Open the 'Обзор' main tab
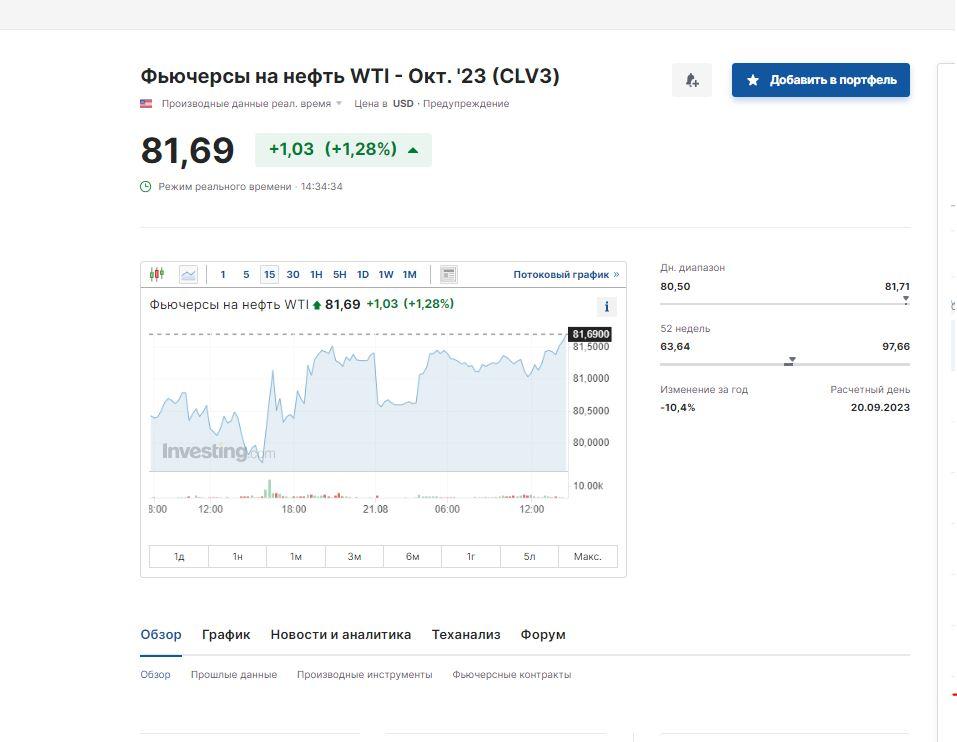Viewport: 957px width, 742px height. point(161,635)
